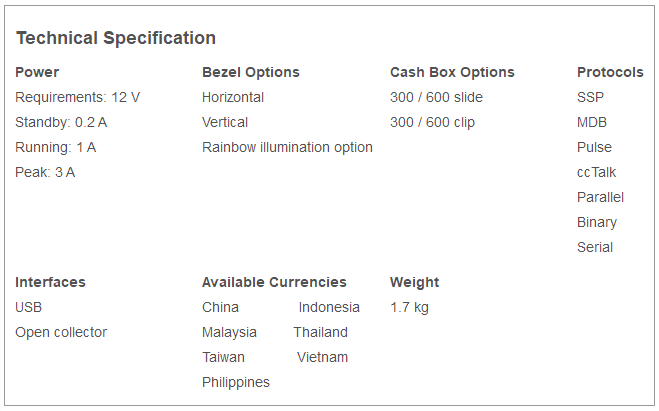Click the 1.7 kg weight value
Viewport: 659px width, 411px height.
409,308
